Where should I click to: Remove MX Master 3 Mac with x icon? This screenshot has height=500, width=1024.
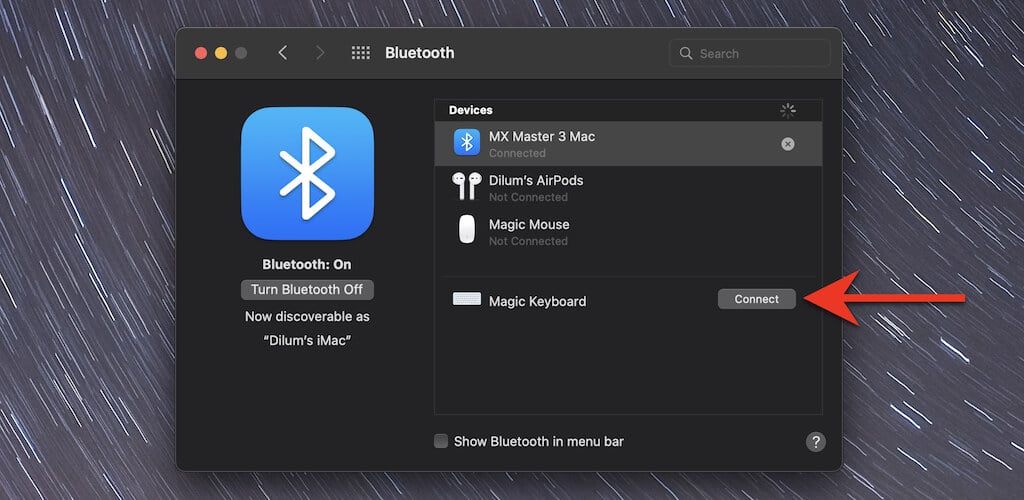coord(788,144)
